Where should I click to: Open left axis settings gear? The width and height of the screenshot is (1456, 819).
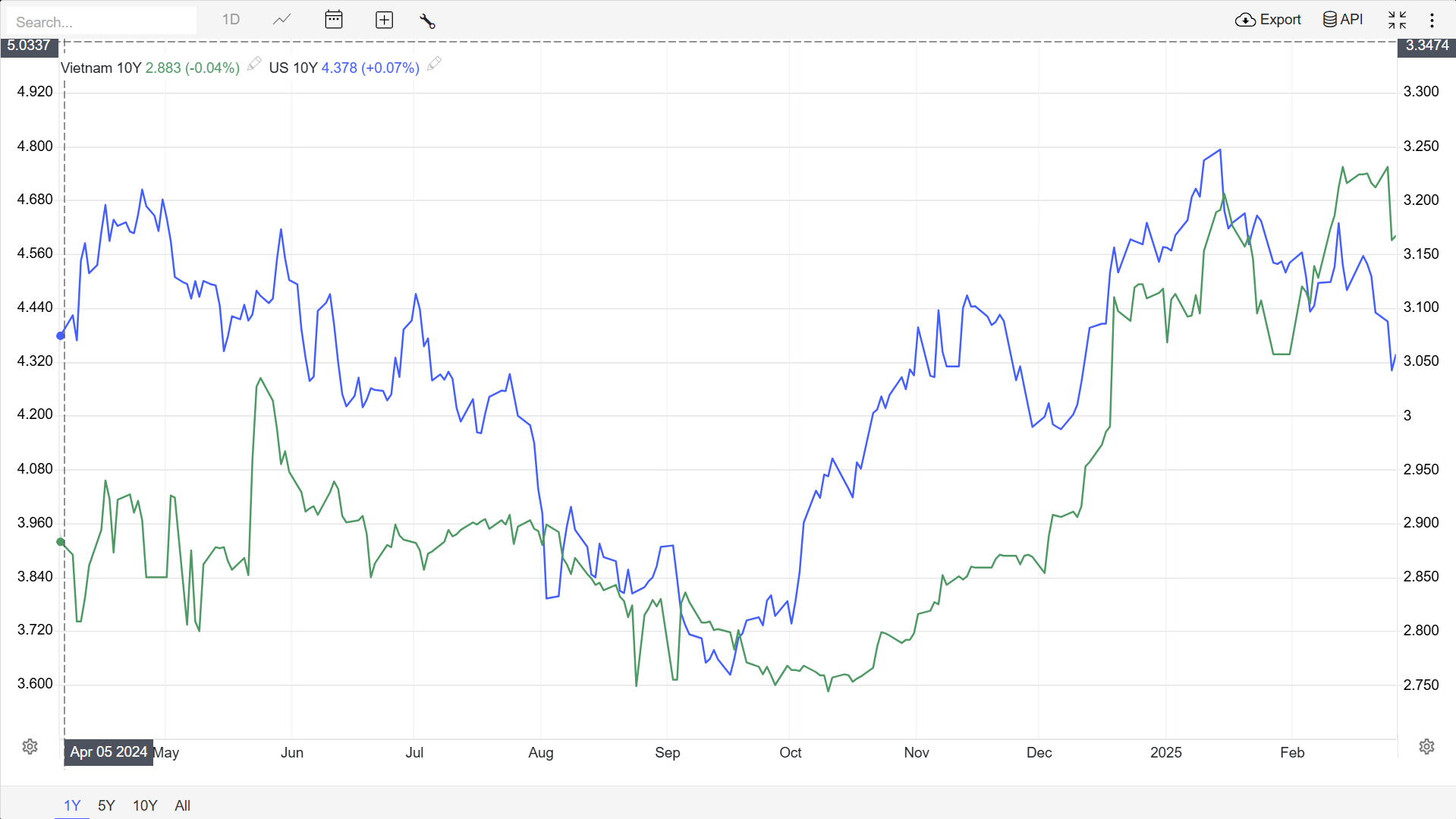coord(30,746)
